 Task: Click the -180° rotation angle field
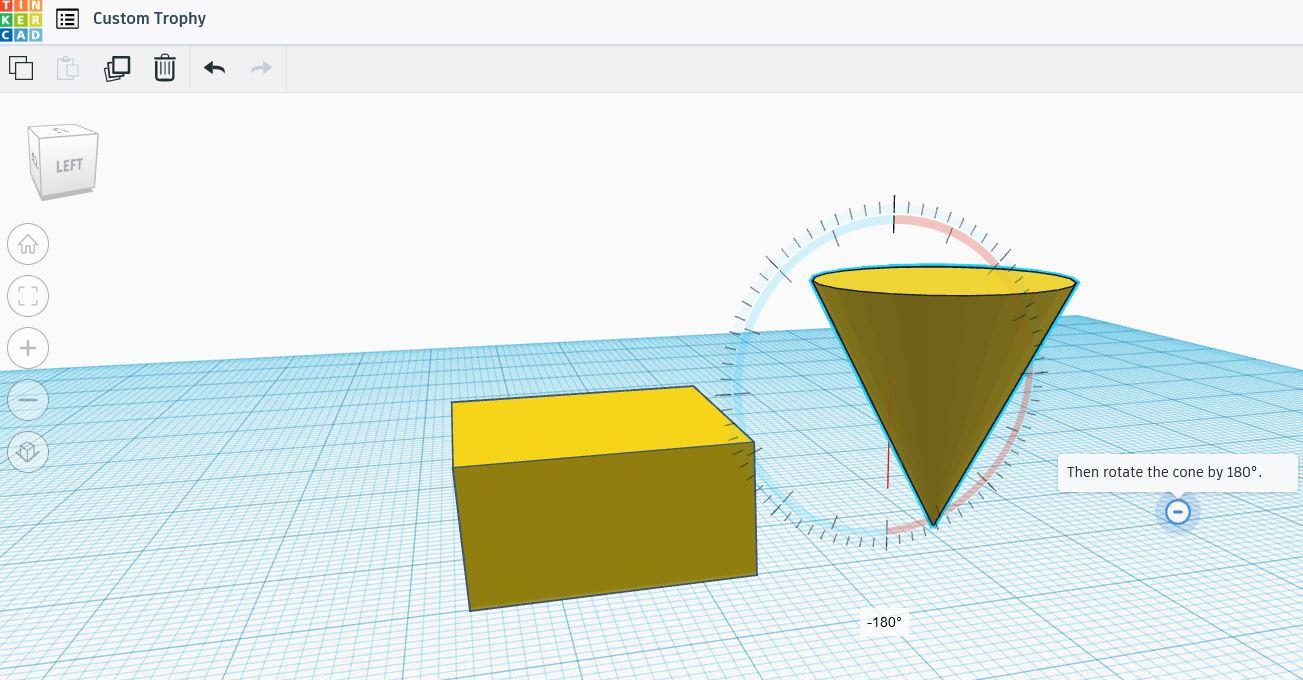884,622
